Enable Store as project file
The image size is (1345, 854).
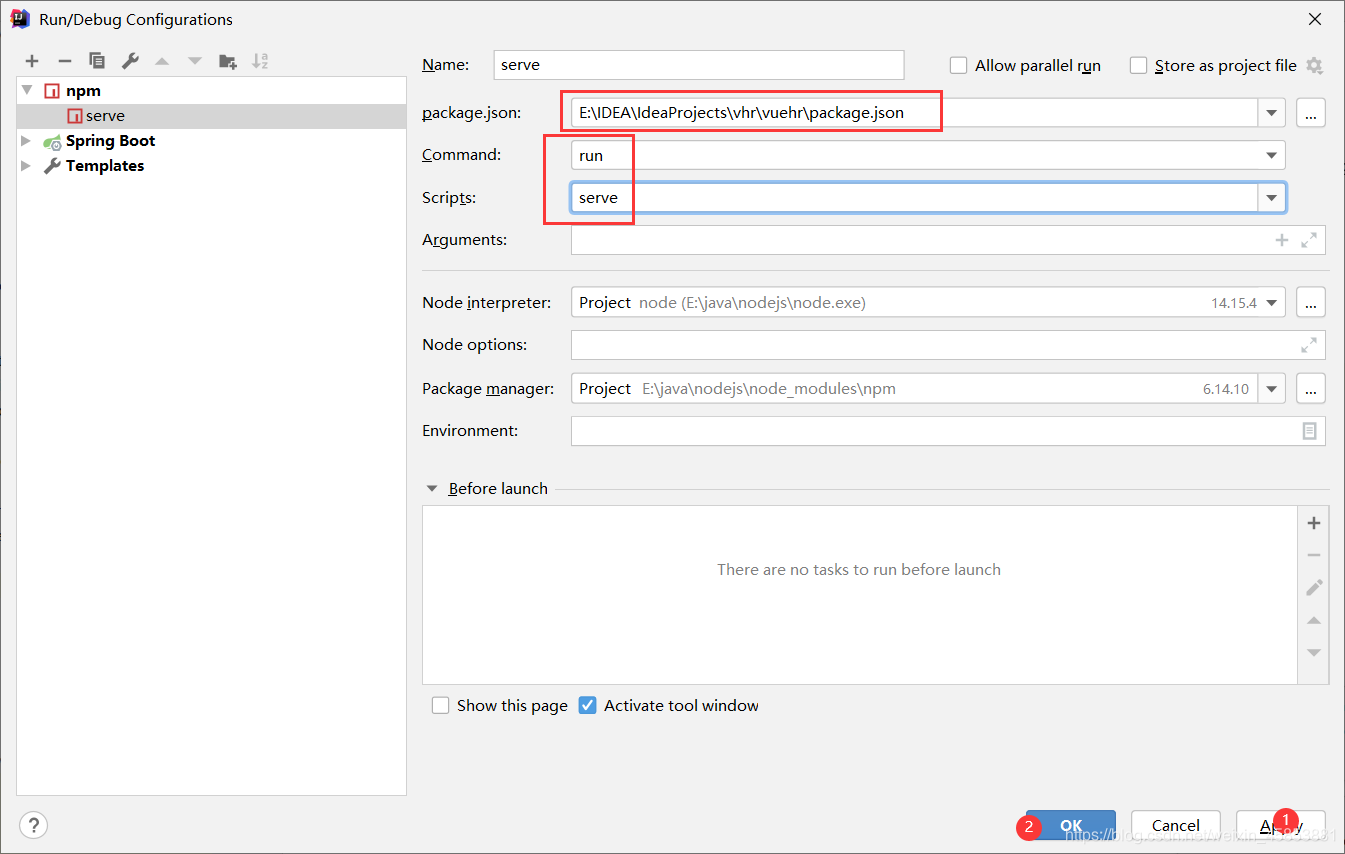pos(1138,65)
